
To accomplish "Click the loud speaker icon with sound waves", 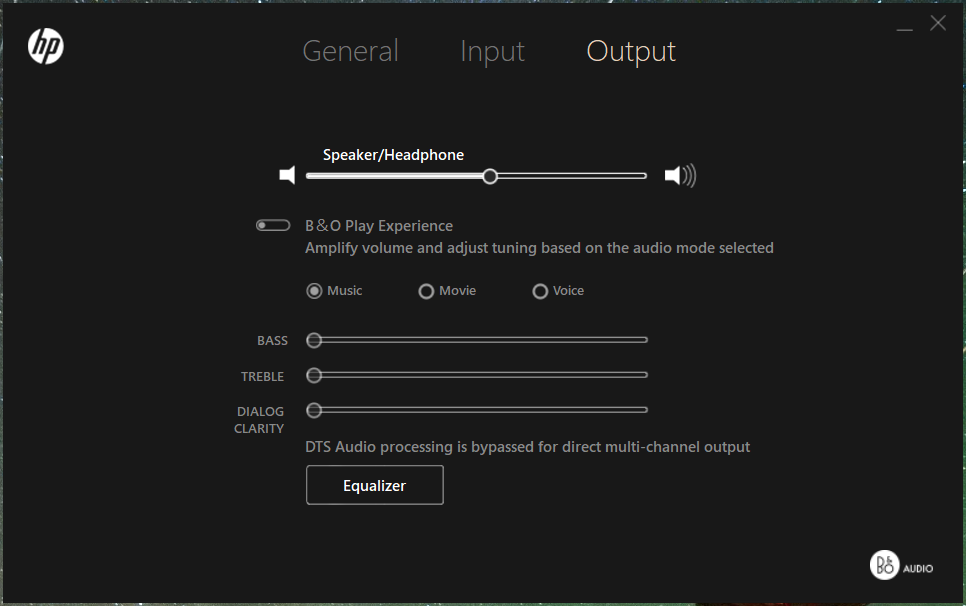I will click(680, 176).
